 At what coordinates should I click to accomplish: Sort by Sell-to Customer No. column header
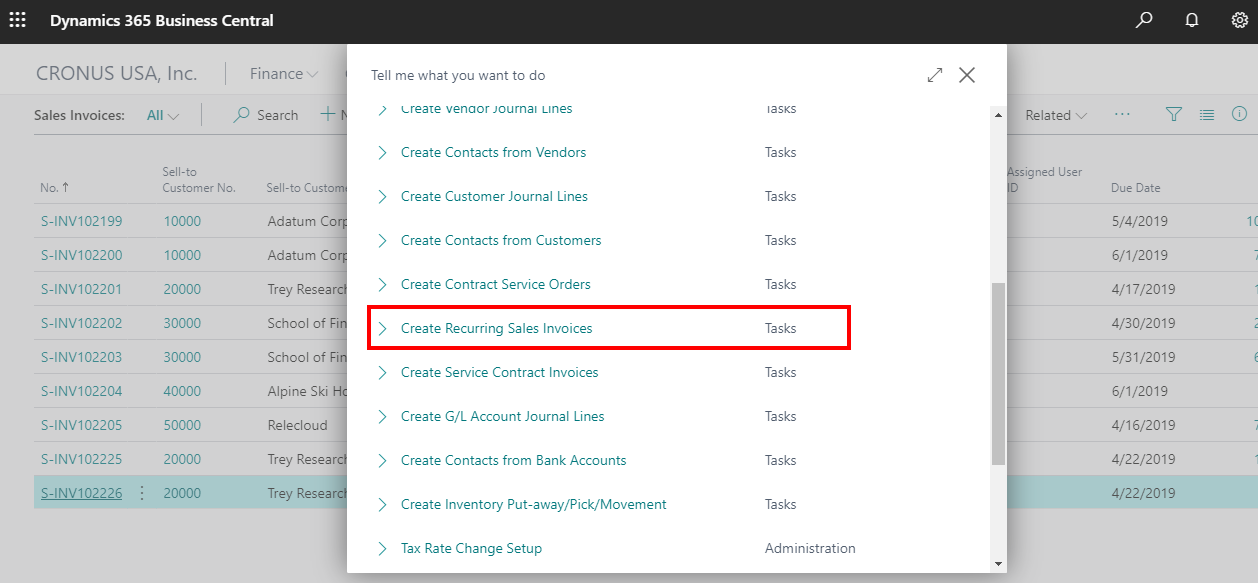199,180
